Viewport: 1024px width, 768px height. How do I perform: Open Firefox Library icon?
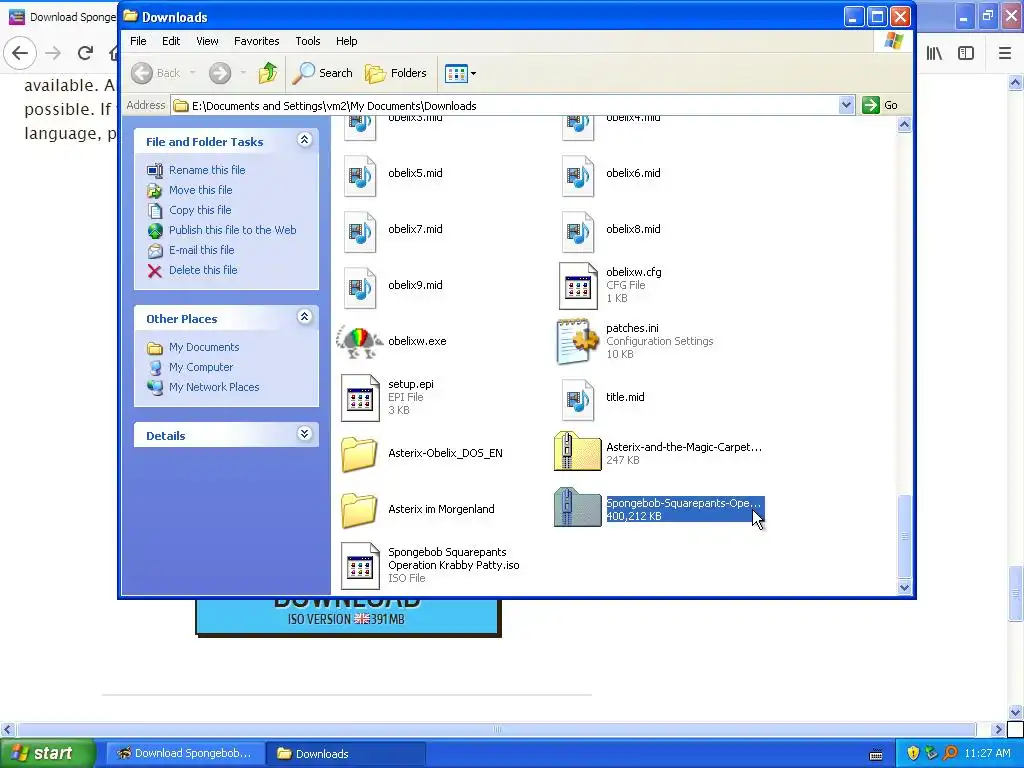point(935,53)
